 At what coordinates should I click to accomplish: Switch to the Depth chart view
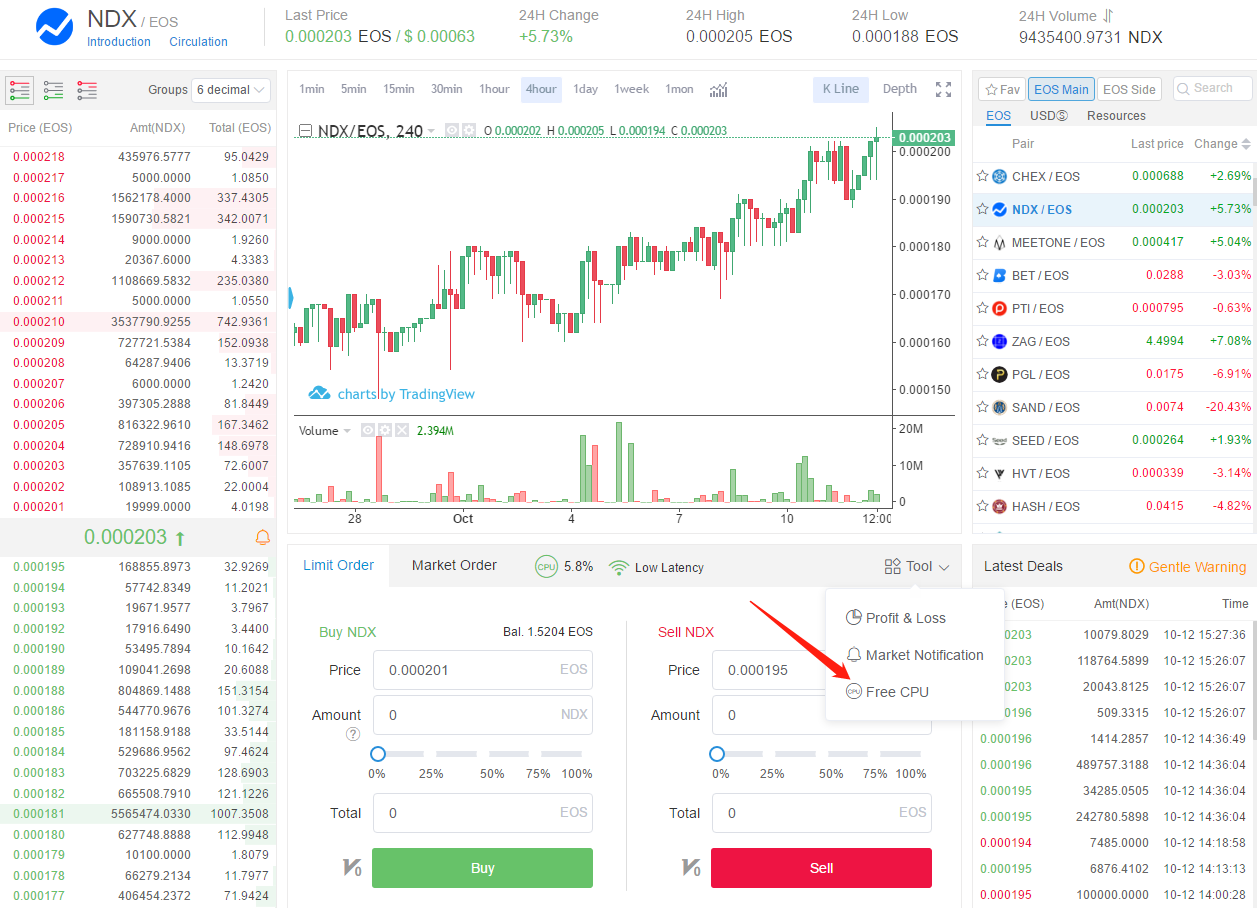899,89
